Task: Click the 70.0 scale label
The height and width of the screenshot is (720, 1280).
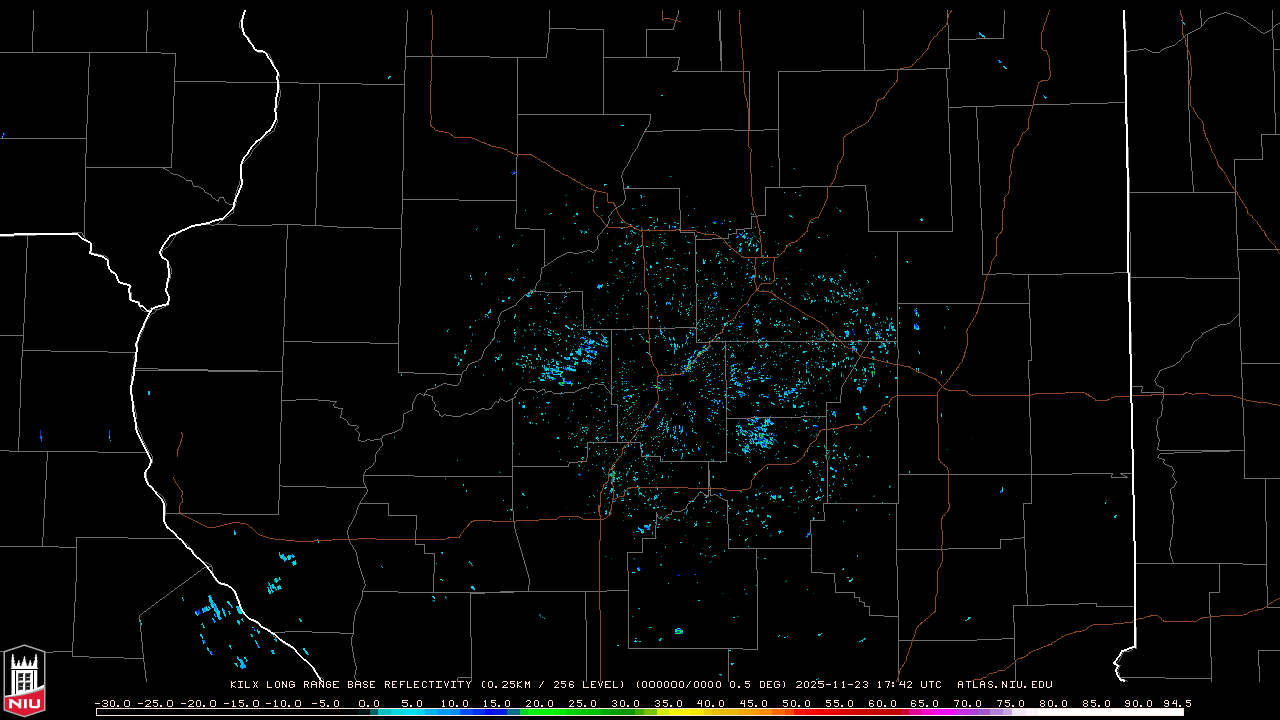Action: (969, 703)
